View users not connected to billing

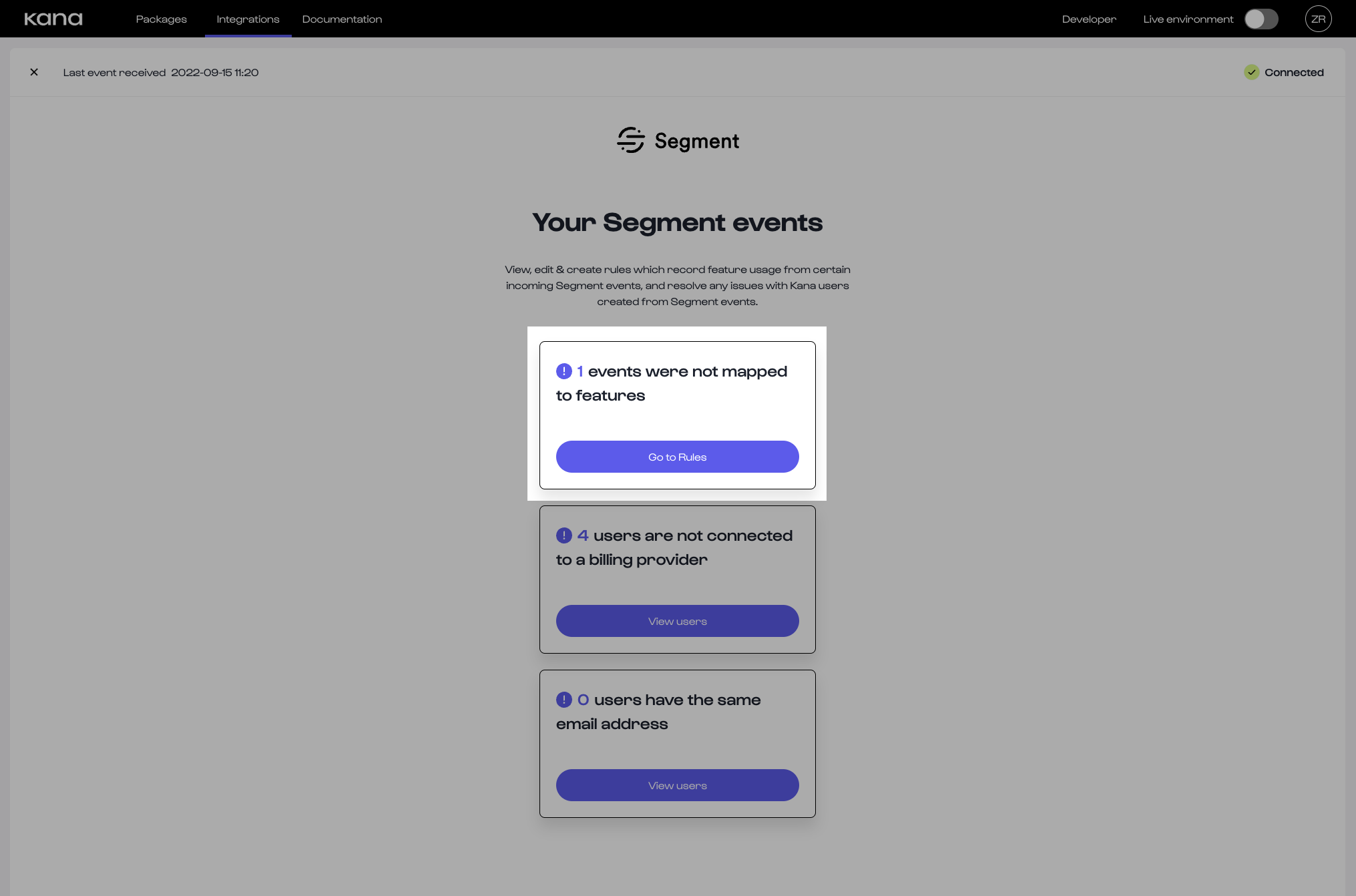click(x=677, y=621)
